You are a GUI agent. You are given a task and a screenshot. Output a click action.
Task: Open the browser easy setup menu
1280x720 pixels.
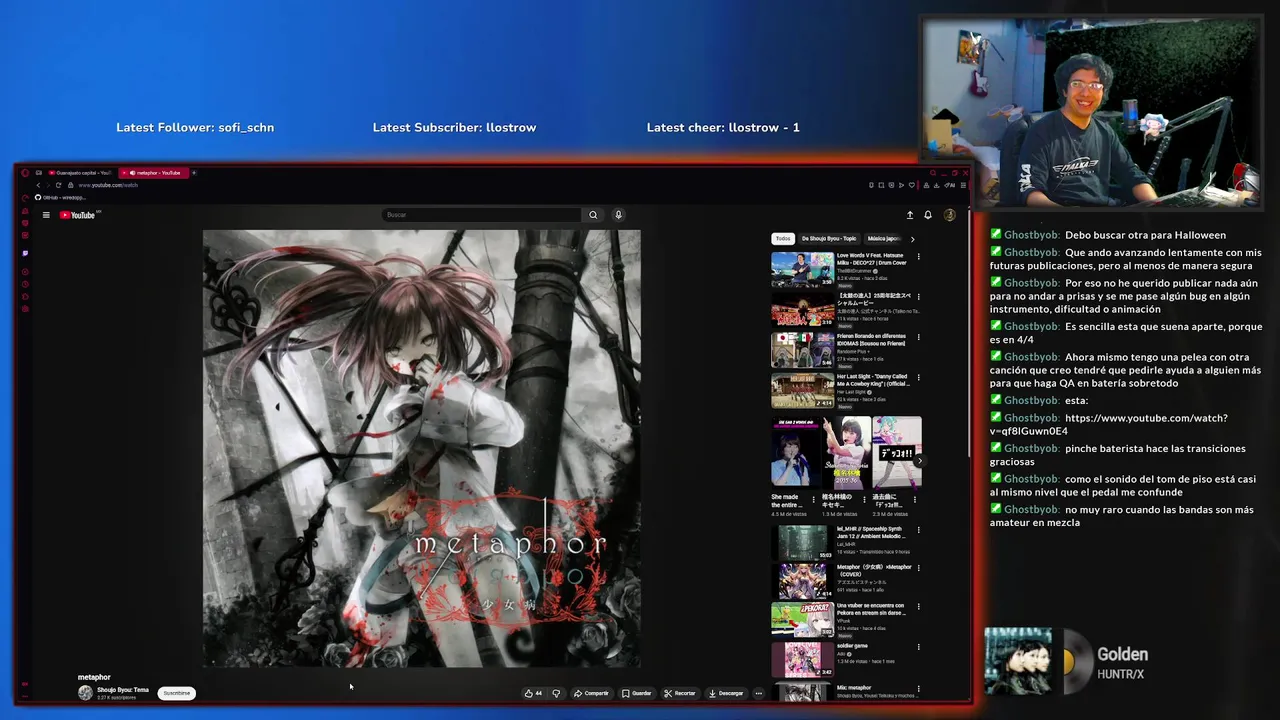coord(963,185)
